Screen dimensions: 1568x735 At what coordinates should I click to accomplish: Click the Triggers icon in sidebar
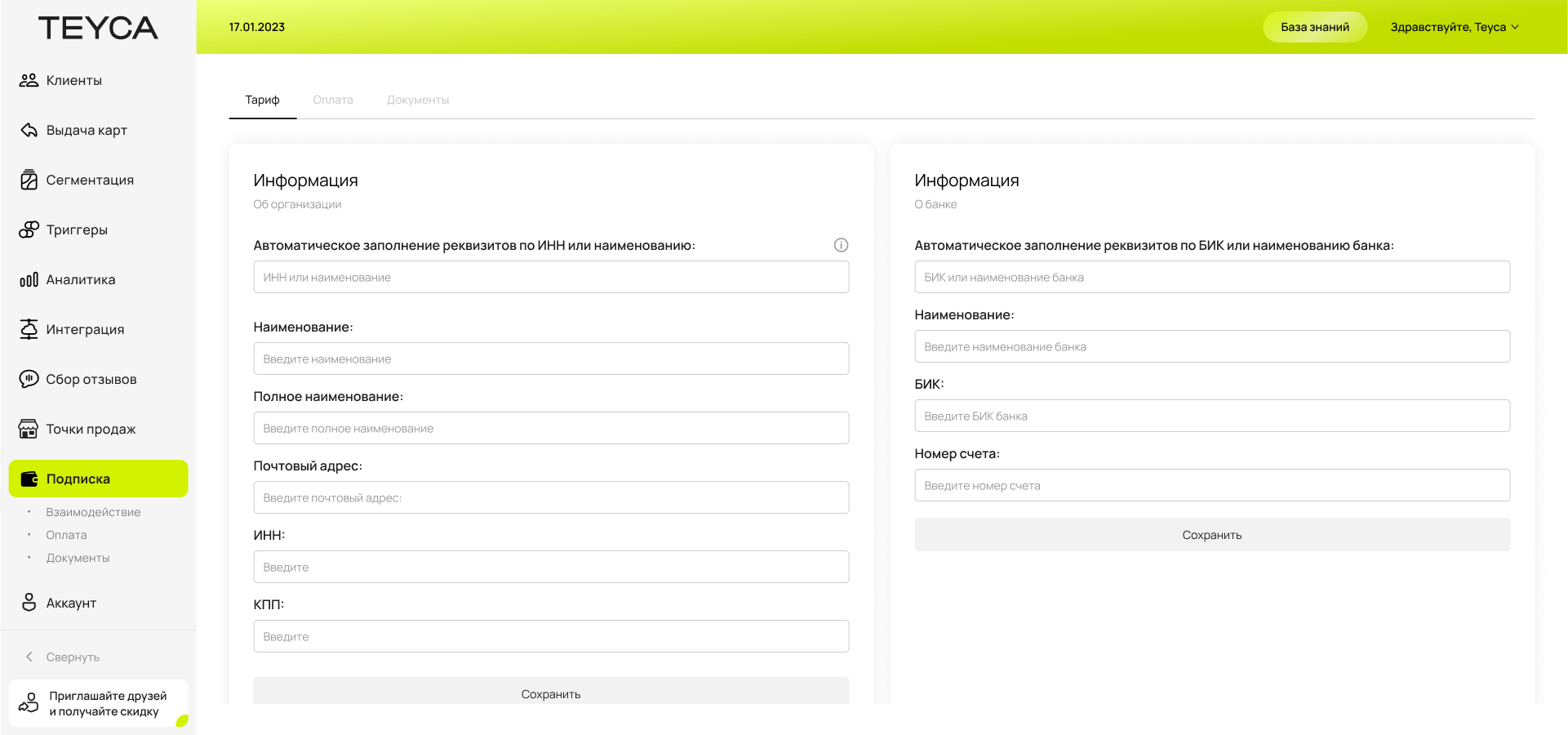[x=29, y=230]
